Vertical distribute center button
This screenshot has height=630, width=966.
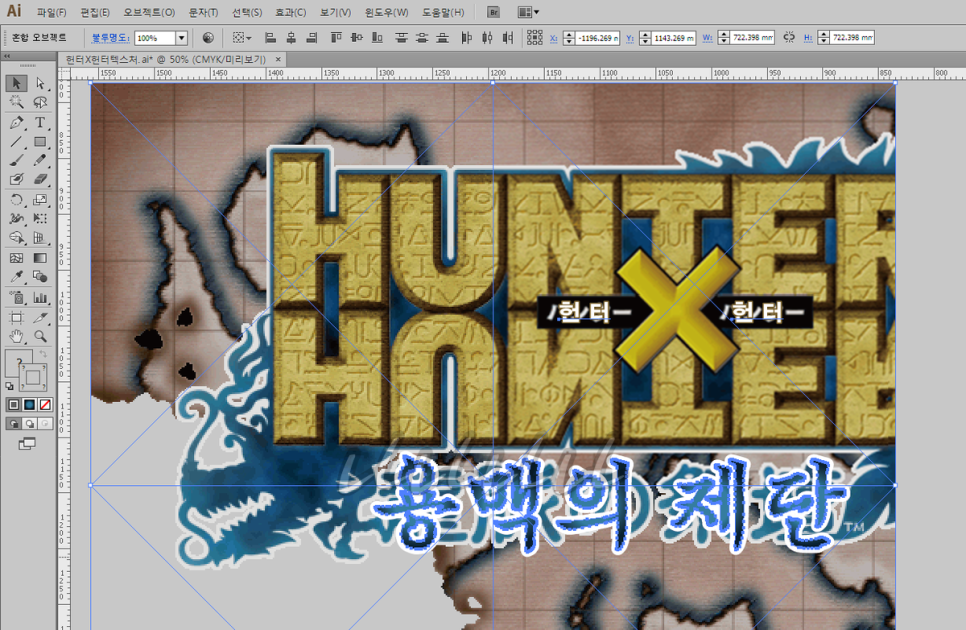click(422, 38)
